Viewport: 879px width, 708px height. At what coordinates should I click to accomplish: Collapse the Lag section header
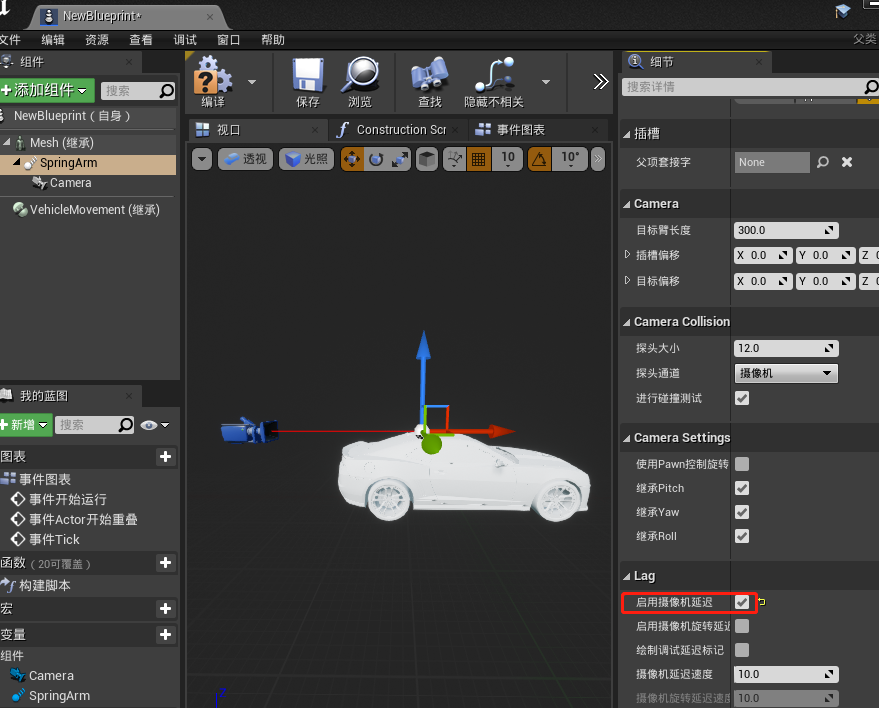(x=627, y=576)
